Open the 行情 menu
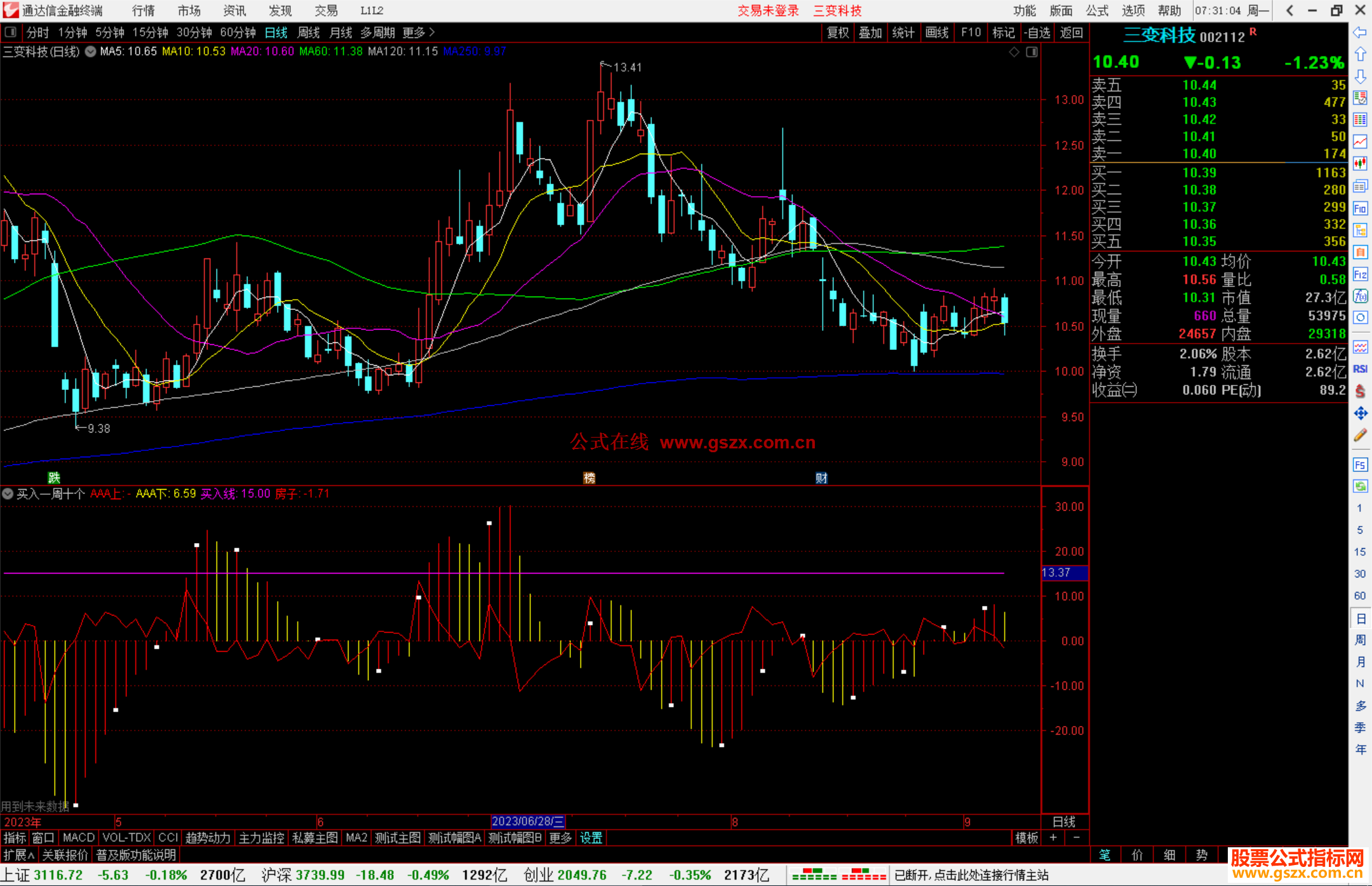Viewport: 1372px width, 886px height. [144, 10]
